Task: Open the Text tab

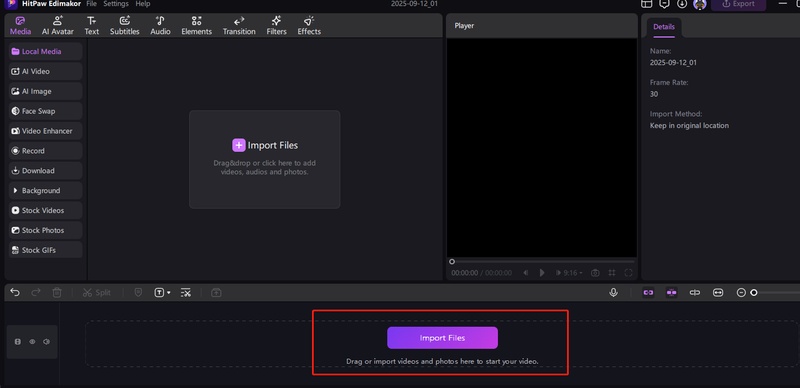Action: click(92, 26)
